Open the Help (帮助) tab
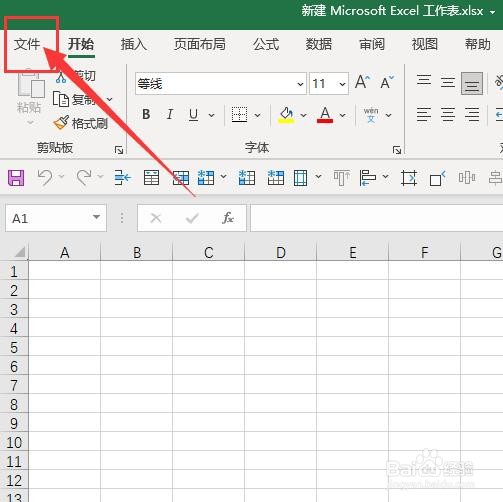The height and width of the screenshot is (502, 503). pyautogui.click(x=478, y=44)
